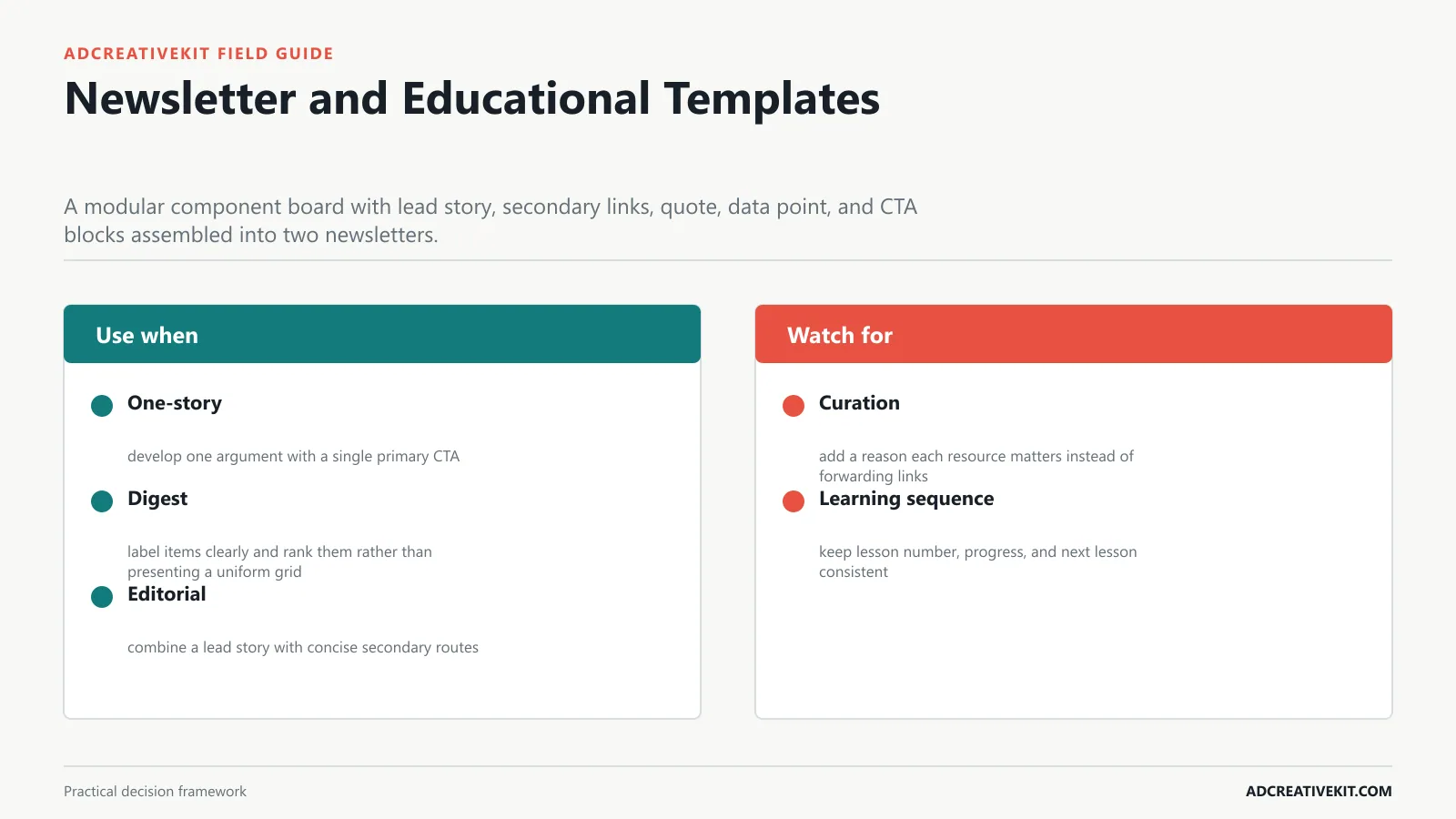Viewport: 1456px width, 819px height.
Task: Click the 'Practical decision framework' footer text
Action: click(155, 792)
